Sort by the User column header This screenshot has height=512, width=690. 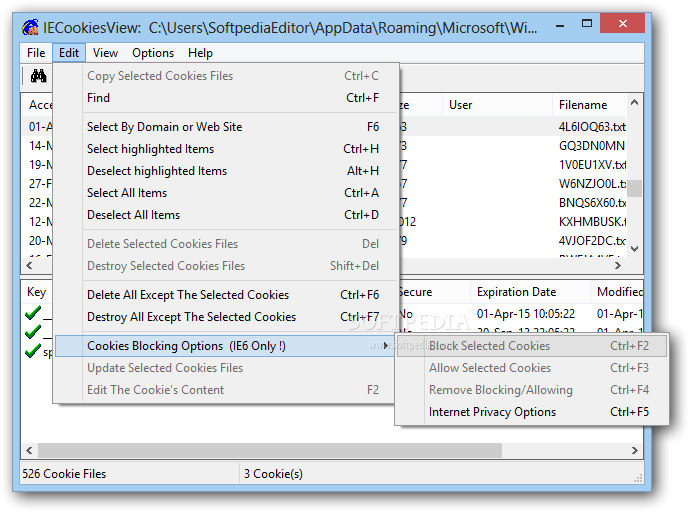497,105
